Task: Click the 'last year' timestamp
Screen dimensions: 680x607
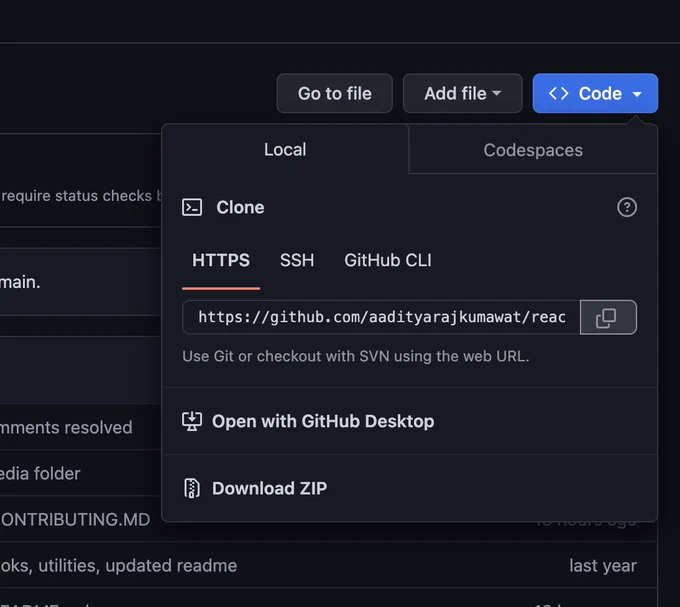Action: click(x=603, y=566)
